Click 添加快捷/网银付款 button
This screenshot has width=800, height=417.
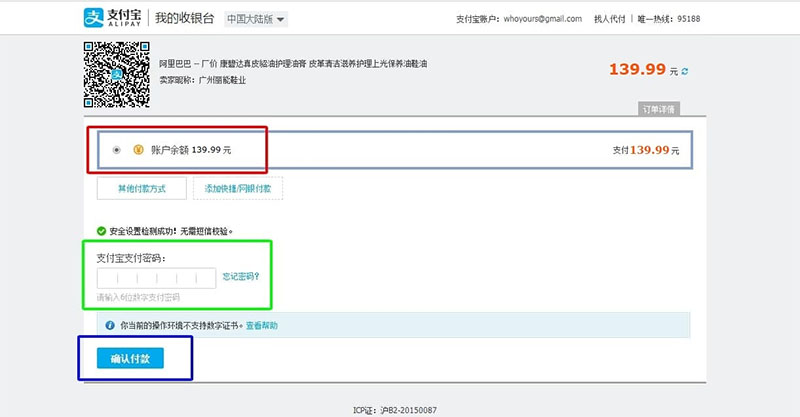238,188
